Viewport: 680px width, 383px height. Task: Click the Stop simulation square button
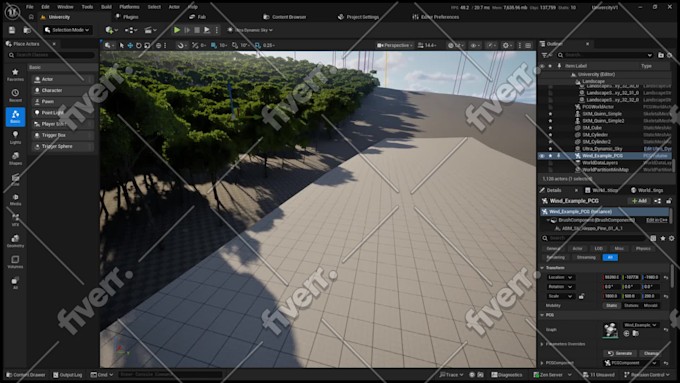[x=197, y=30]
